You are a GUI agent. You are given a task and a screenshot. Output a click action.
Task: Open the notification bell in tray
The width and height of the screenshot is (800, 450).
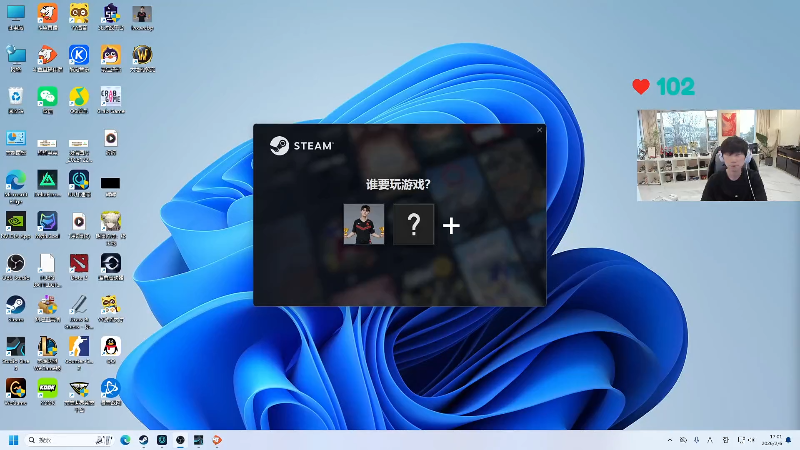pos(789,440)
